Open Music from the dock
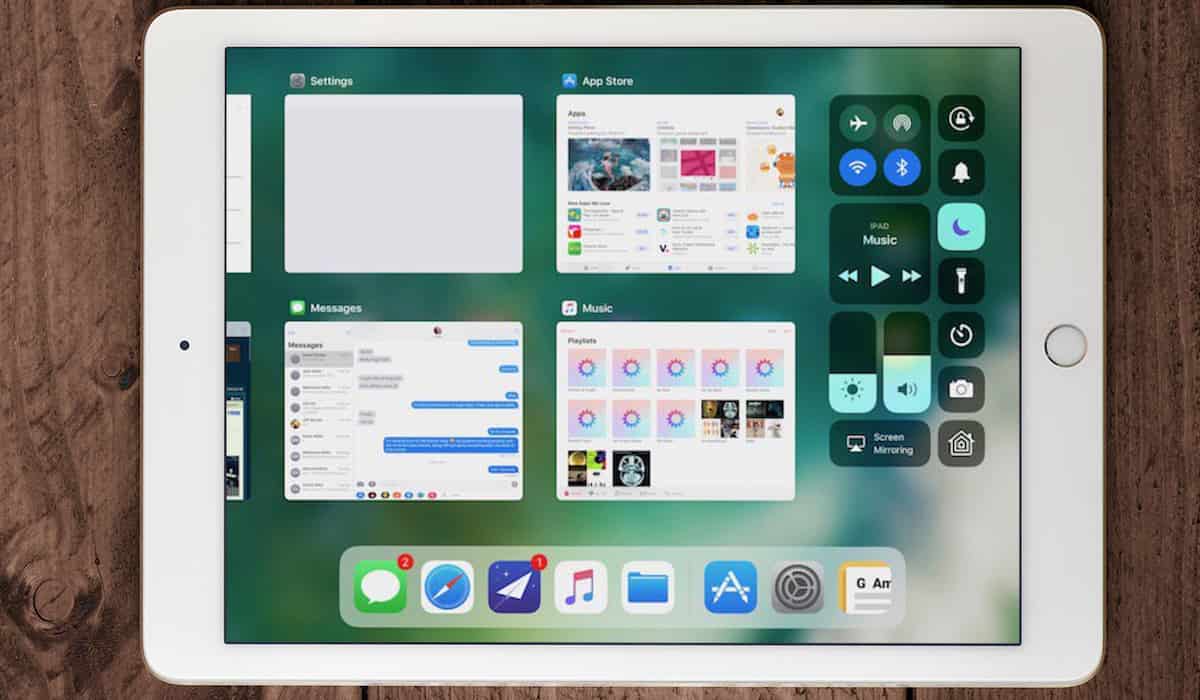This screenshot has height=700, width=1200. pyautogui.click(x=581, y=587)
